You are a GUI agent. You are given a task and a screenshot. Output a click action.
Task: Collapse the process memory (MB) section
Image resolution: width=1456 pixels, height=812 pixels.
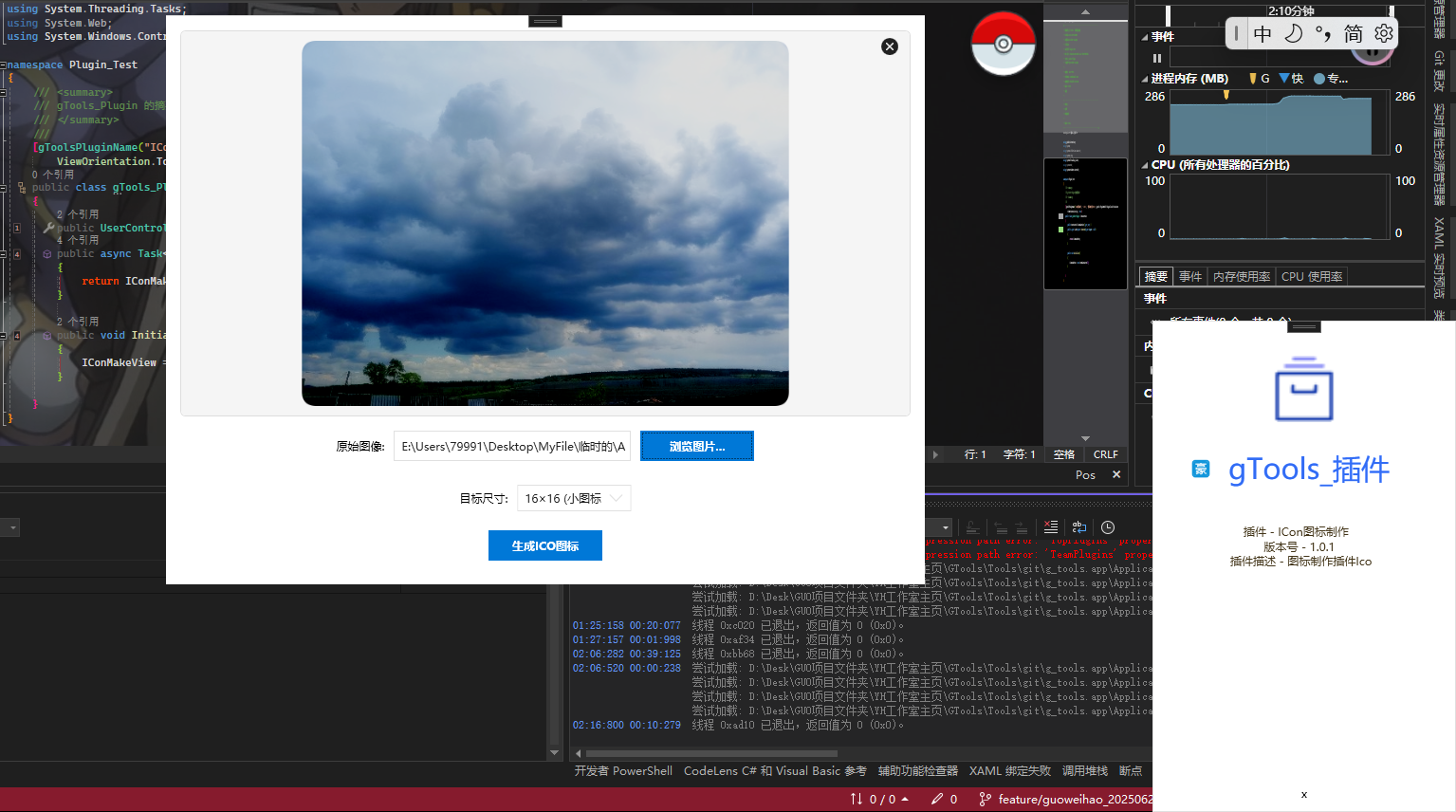[x=1145, y=79]
